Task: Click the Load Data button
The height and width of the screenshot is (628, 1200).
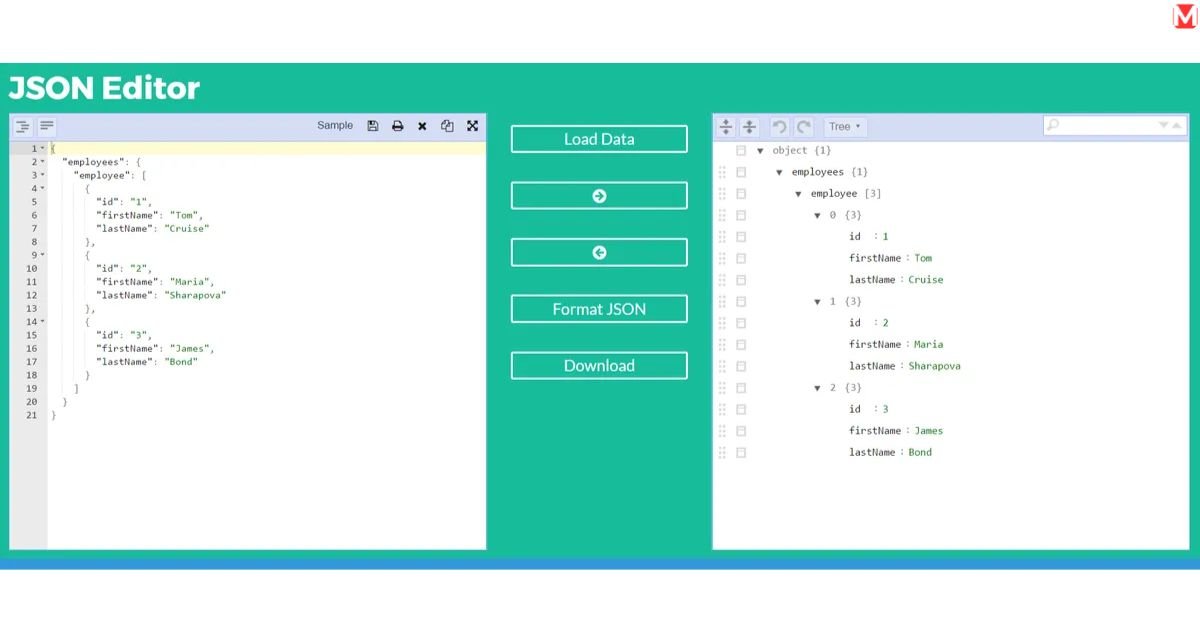Action: [x=599, y=139]
